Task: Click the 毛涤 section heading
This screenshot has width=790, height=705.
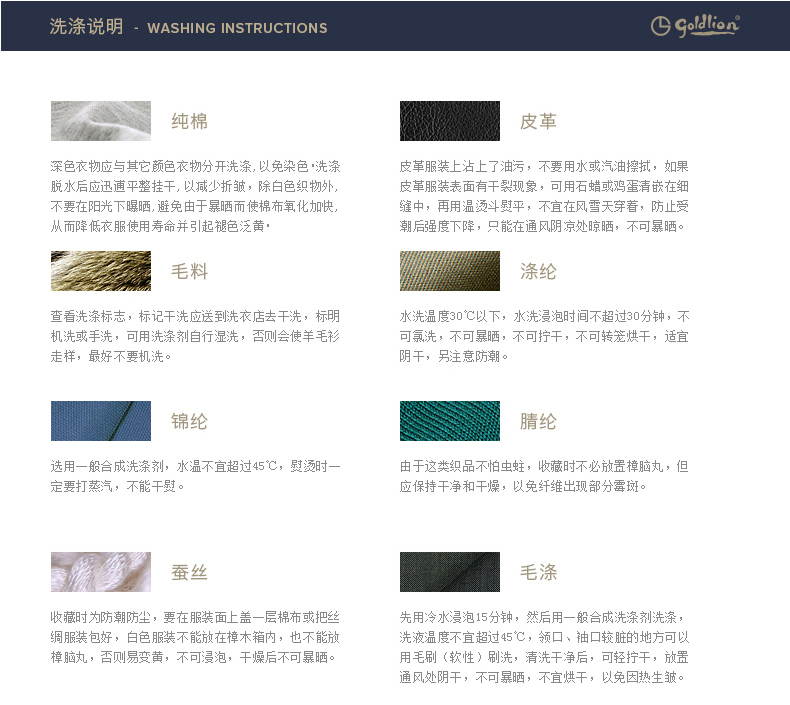Action: pyautogui.click(x=539, y=572)
